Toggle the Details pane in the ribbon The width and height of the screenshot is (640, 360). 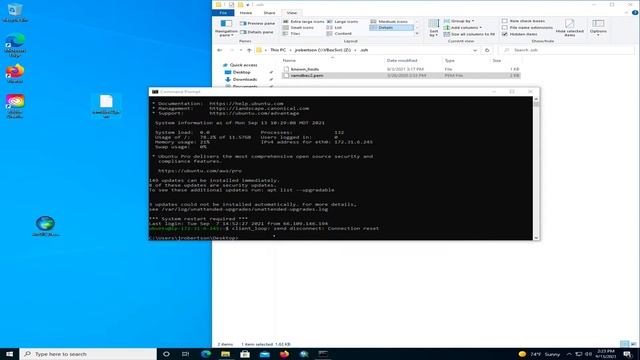coord(257,32)
